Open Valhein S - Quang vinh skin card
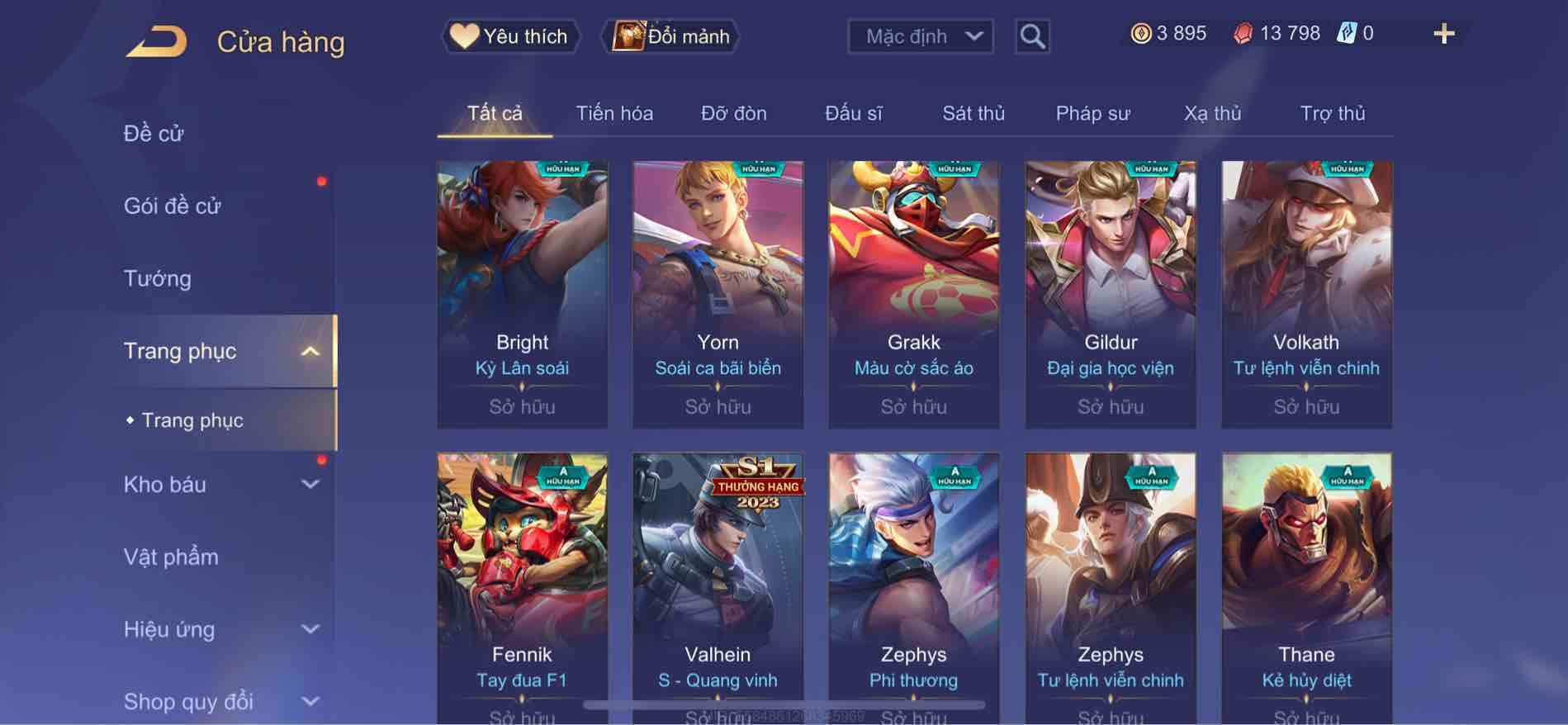 (x=718, y=588)
